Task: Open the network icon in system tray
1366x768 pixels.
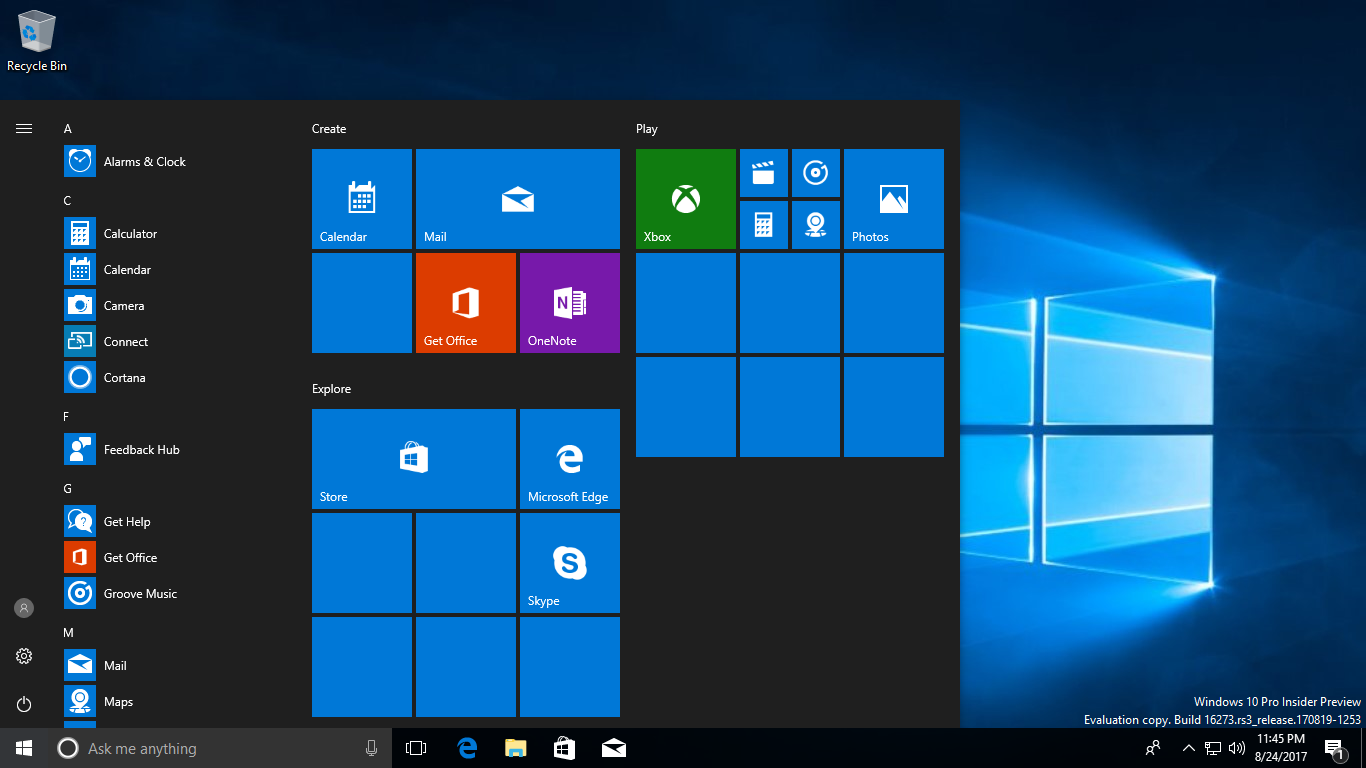Action: point(1213,748)
